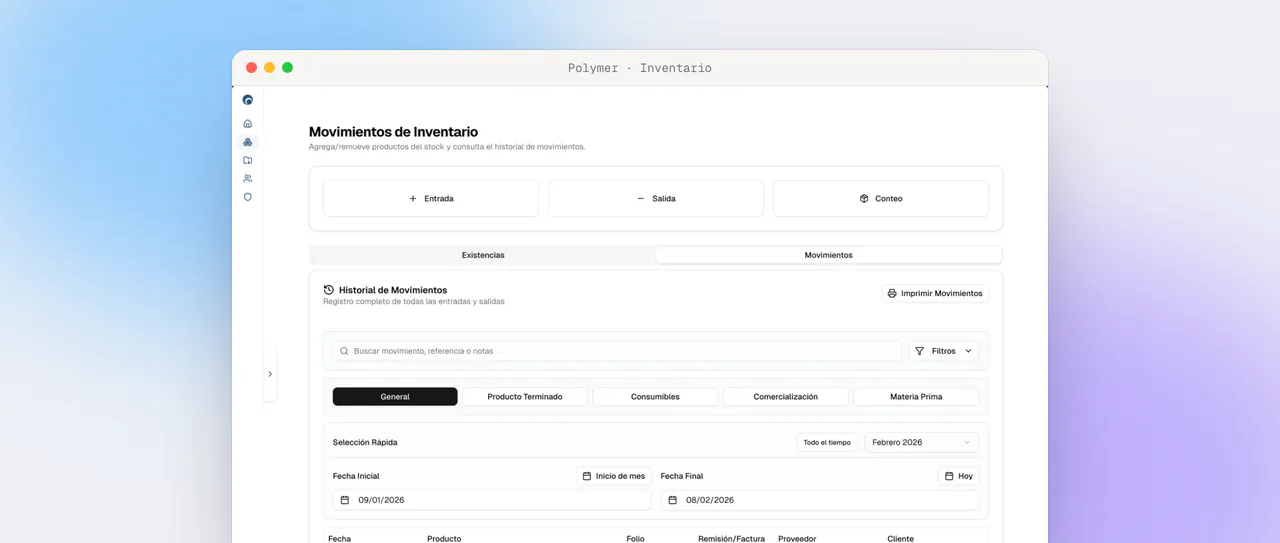Viewport: 1280px width, 543px height.
Task: Click the Movimientos de Inventario heading
Action: click(x=393, y=132)
